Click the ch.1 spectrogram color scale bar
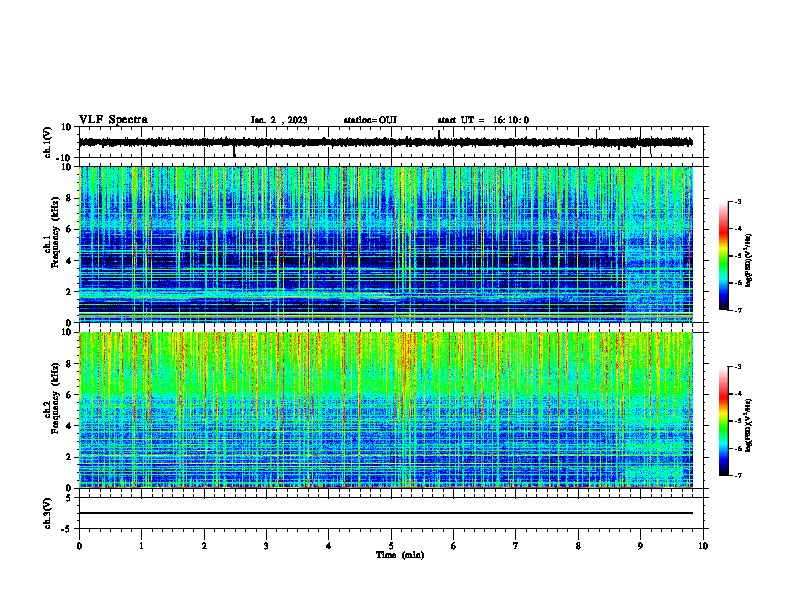The width and height of the screenshot is (792, 612). coord(724,256)
